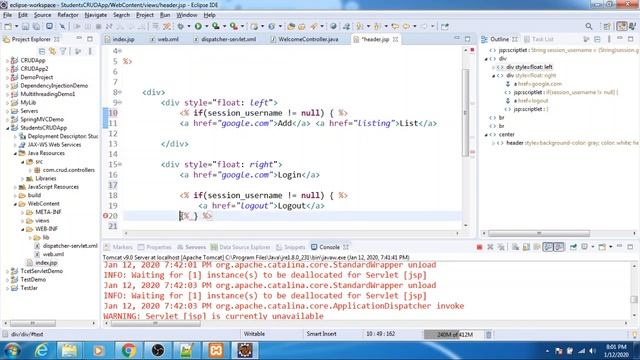The width and height of the screenshot is (640, 360).
Task: Collapse the WEB-INF folder
Action: pyautogui.click(x=22, y=229)
